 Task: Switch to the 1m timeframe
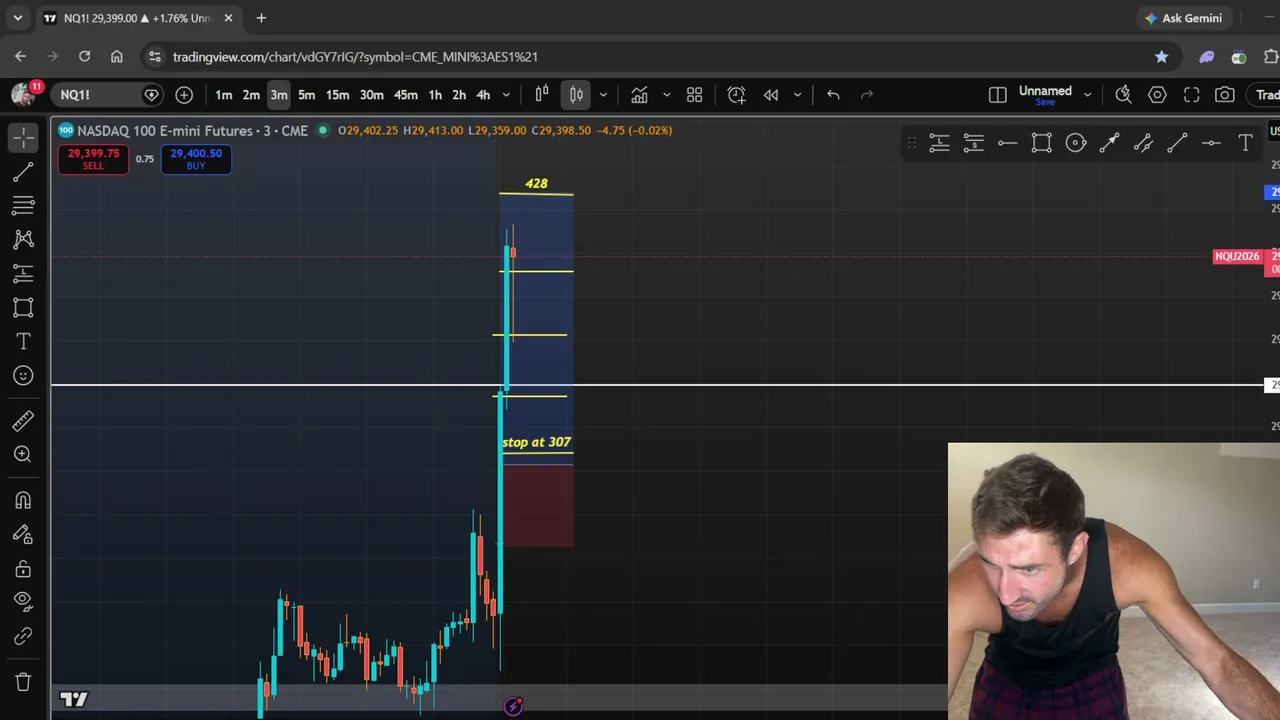point(224,95)
